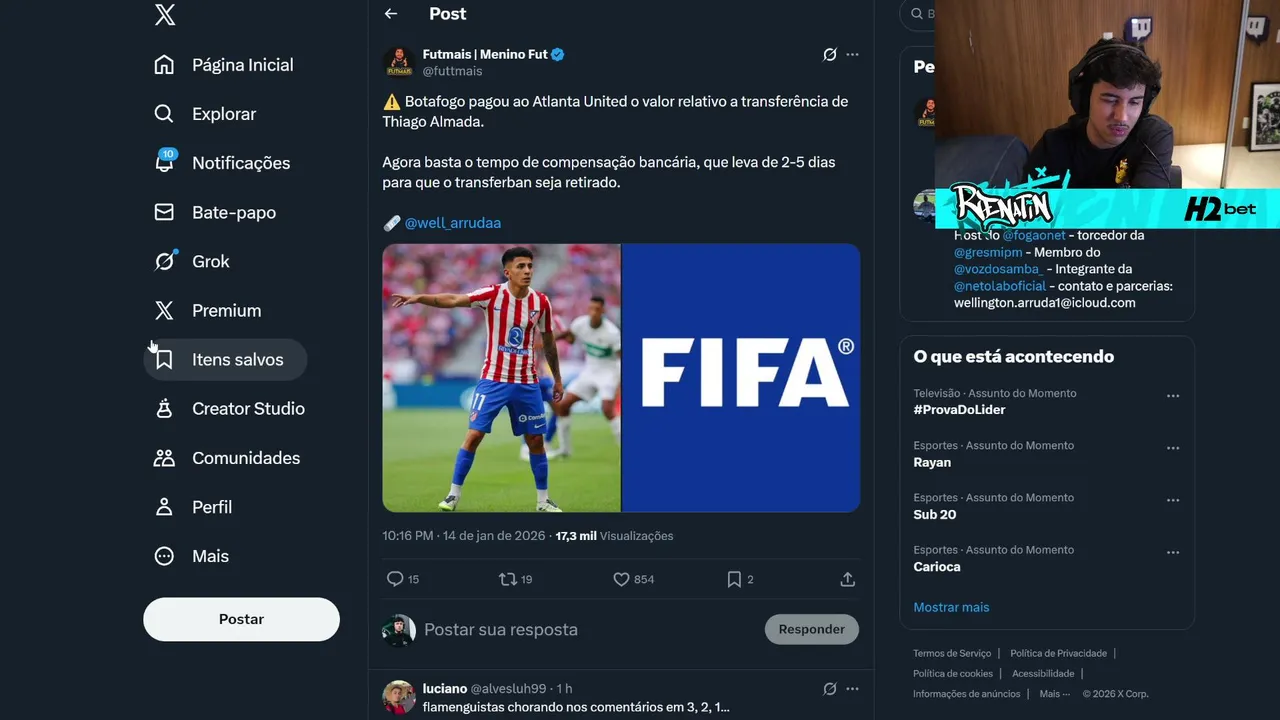Open the more options menu on Futmais post
This screenshot has height=720, width=1280.
(852, 55)
